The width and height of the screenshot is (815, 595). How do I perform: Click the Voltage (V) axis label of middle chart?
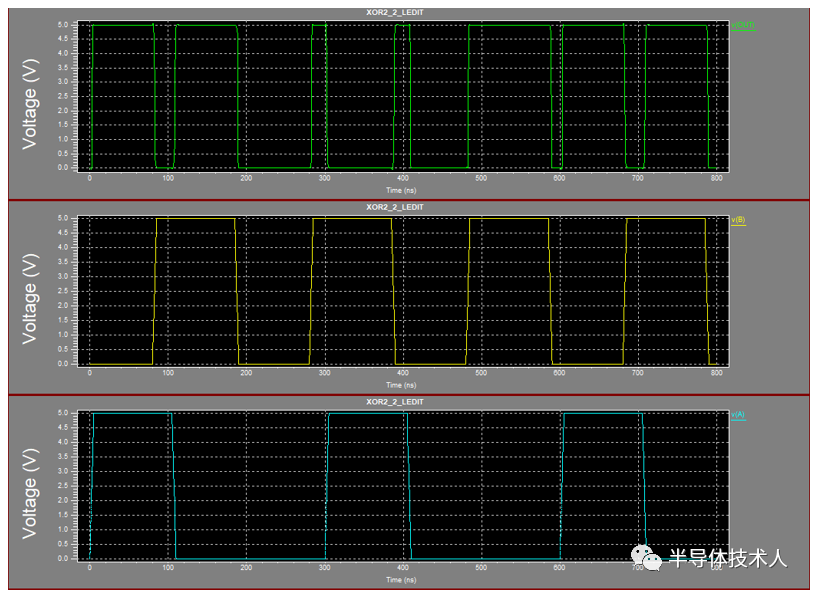[30, 299]
